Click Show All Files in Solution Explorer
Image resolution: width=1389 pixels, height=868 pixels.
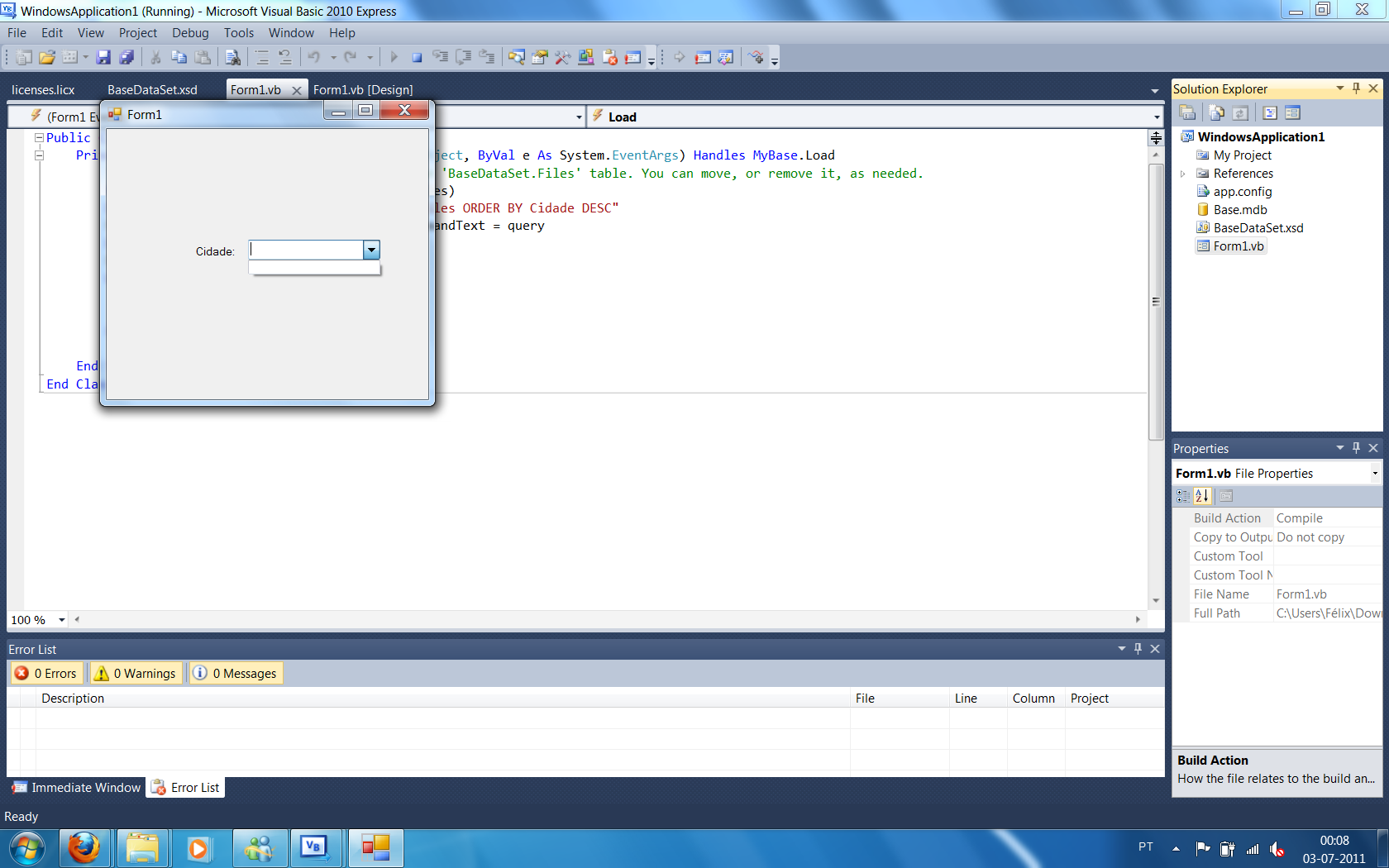tap(1216, 113)
